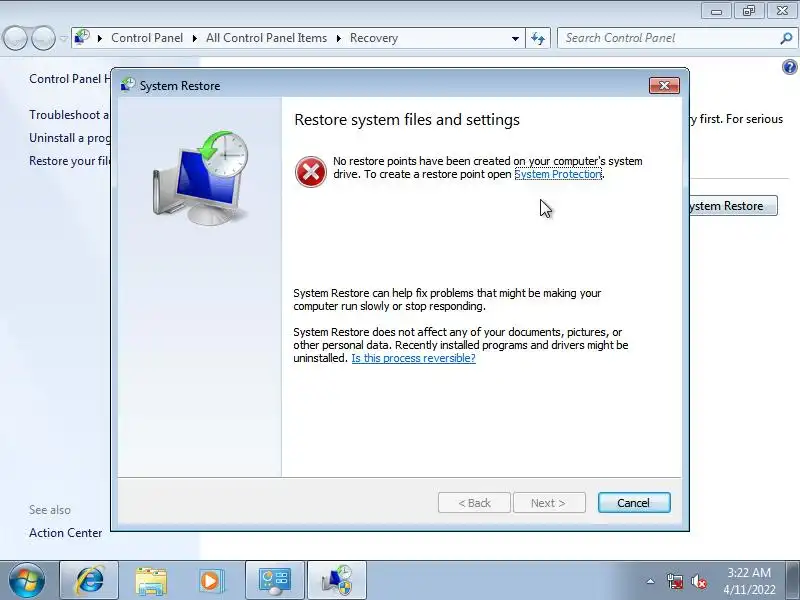Image resolution: width=800 pixels, height=600 pixels.
Task: Click 'Restore system files and settings' heading
Action: [407, 119]
